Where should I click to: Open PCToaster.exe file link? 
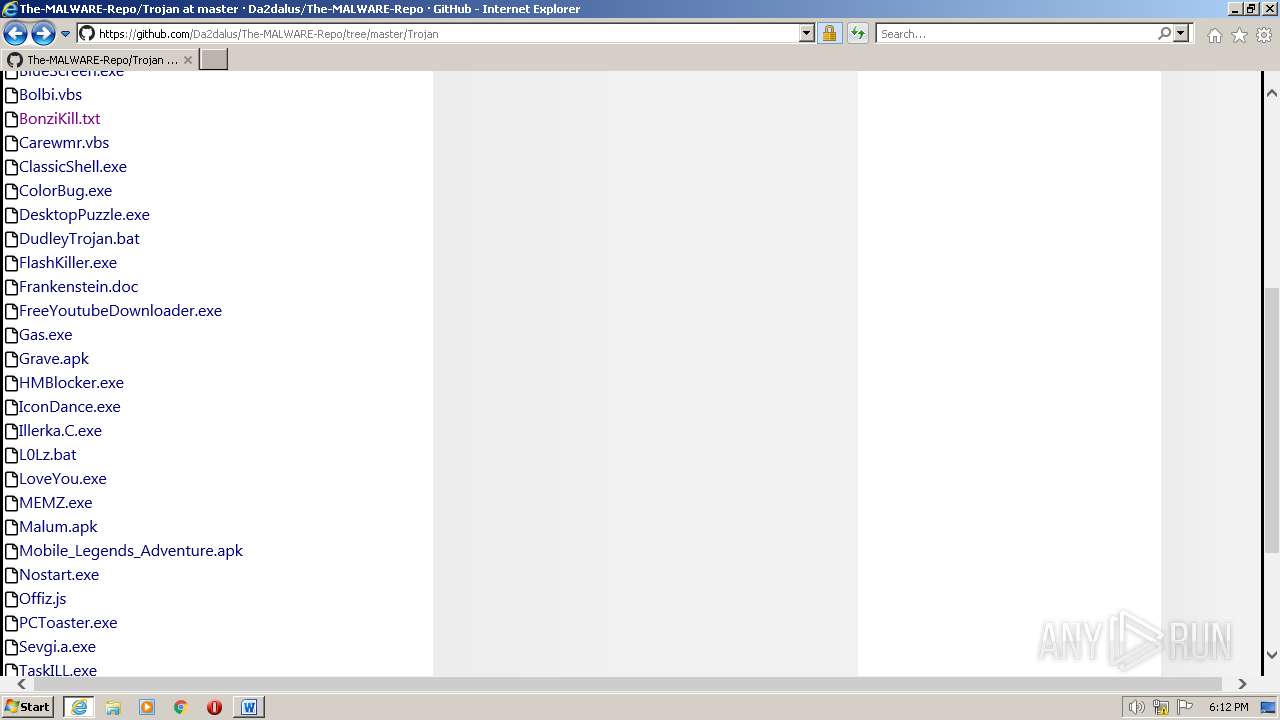(x=68, y=623)
